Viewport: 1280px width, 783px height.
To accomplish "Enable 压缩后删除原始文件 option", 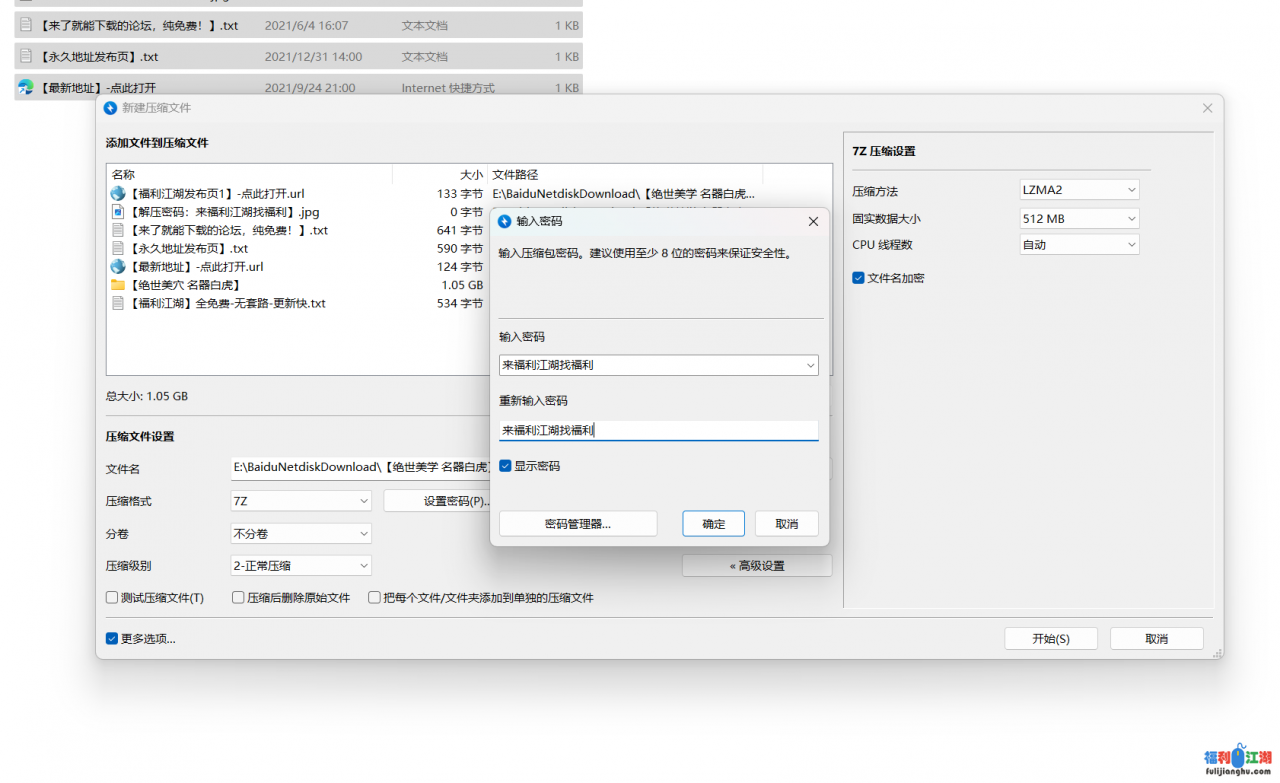I will click(x=239, y=598).
